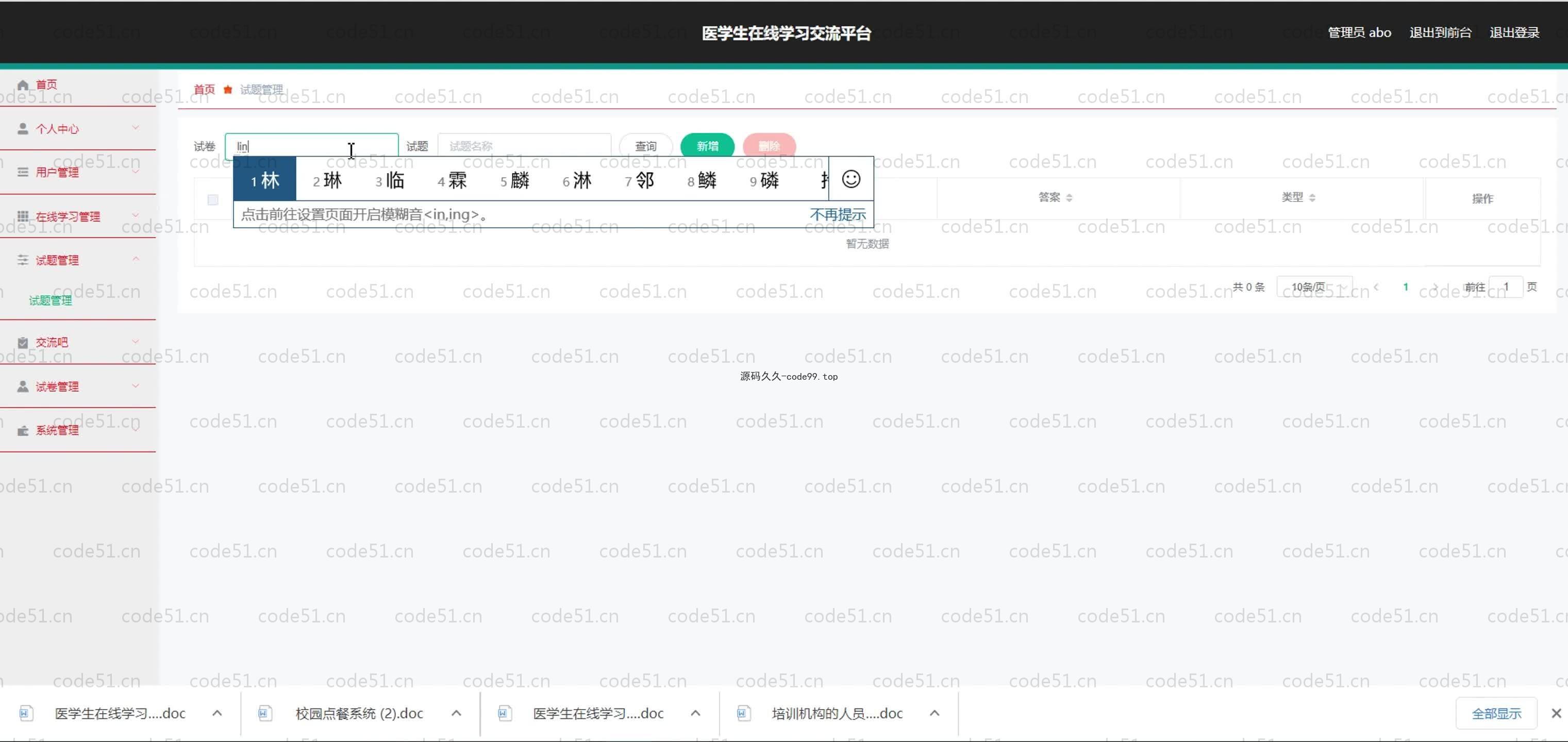Click the 首页 breadcrumb link

coord(205,90)
